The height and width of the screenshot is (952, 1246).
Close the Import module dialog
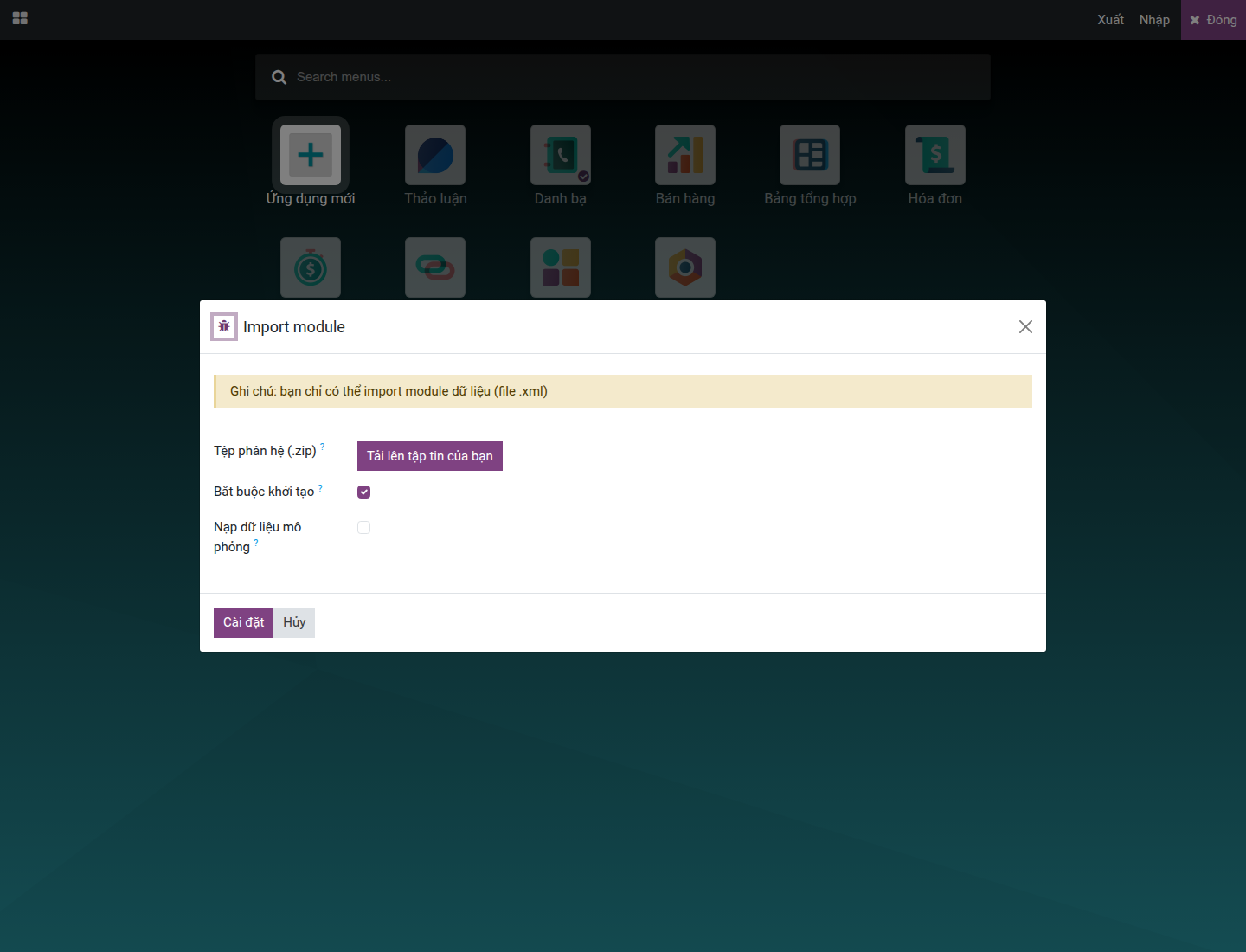pos(1025,326)
